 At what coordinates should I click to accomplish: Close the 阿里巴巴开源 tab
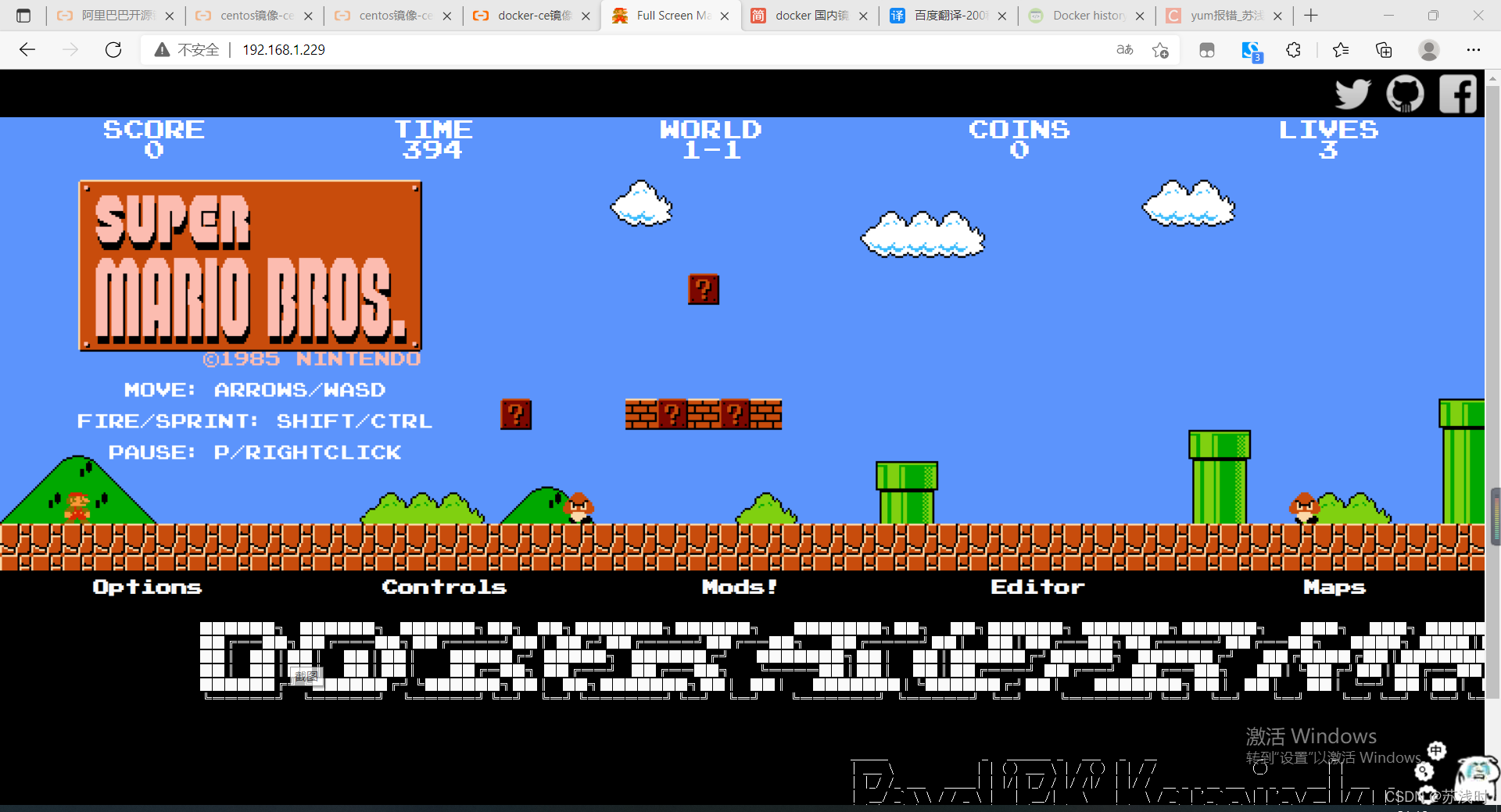point(170,16)
